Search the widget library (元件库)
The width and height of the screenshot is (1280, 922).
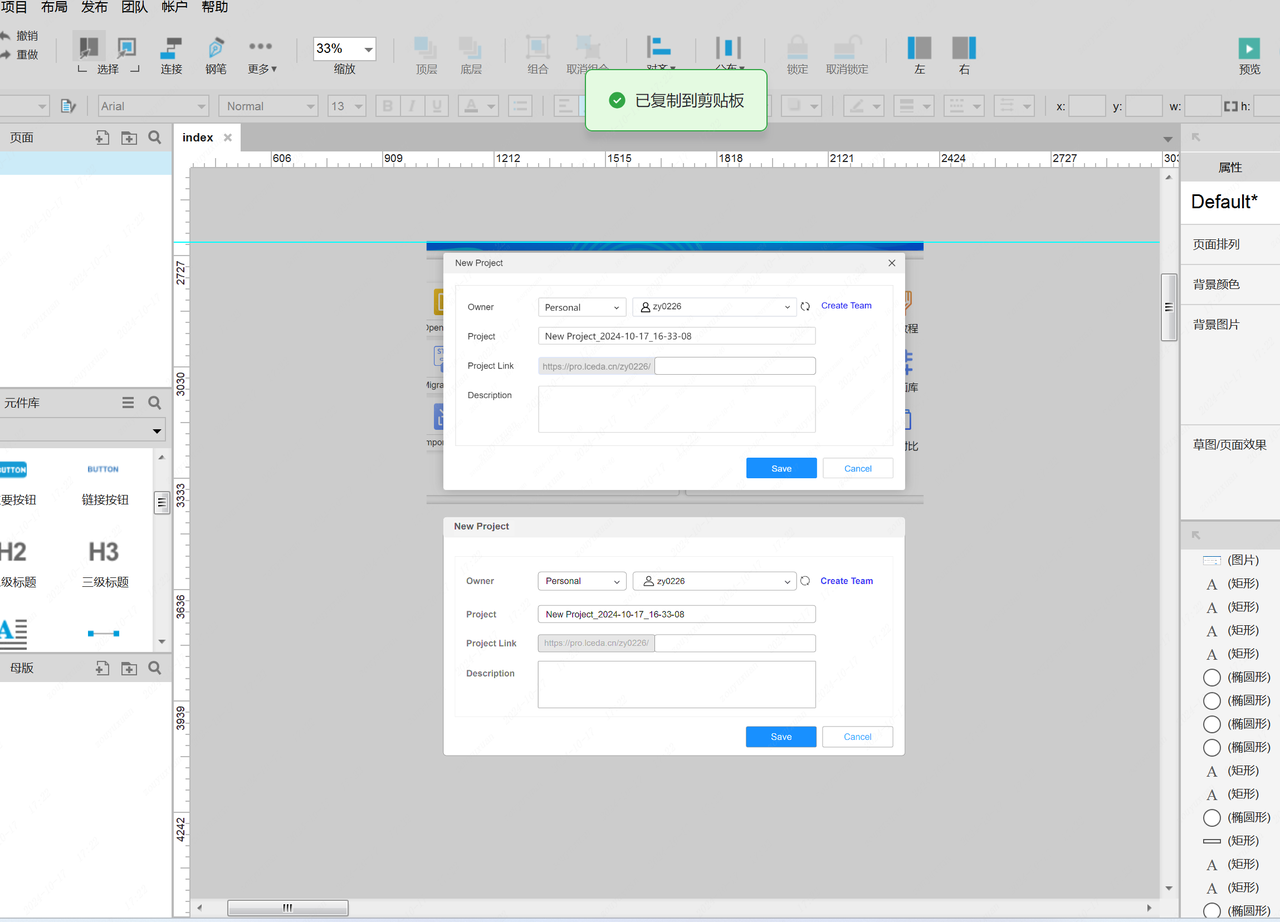pyautogui.click(x=155, y=402)
